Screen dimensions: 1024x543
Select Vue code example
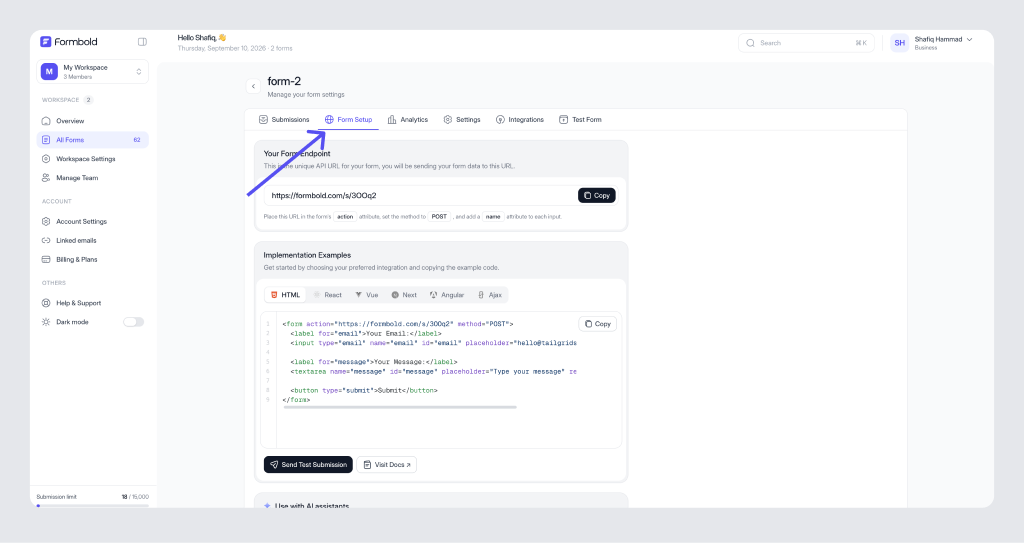(366, 295)
